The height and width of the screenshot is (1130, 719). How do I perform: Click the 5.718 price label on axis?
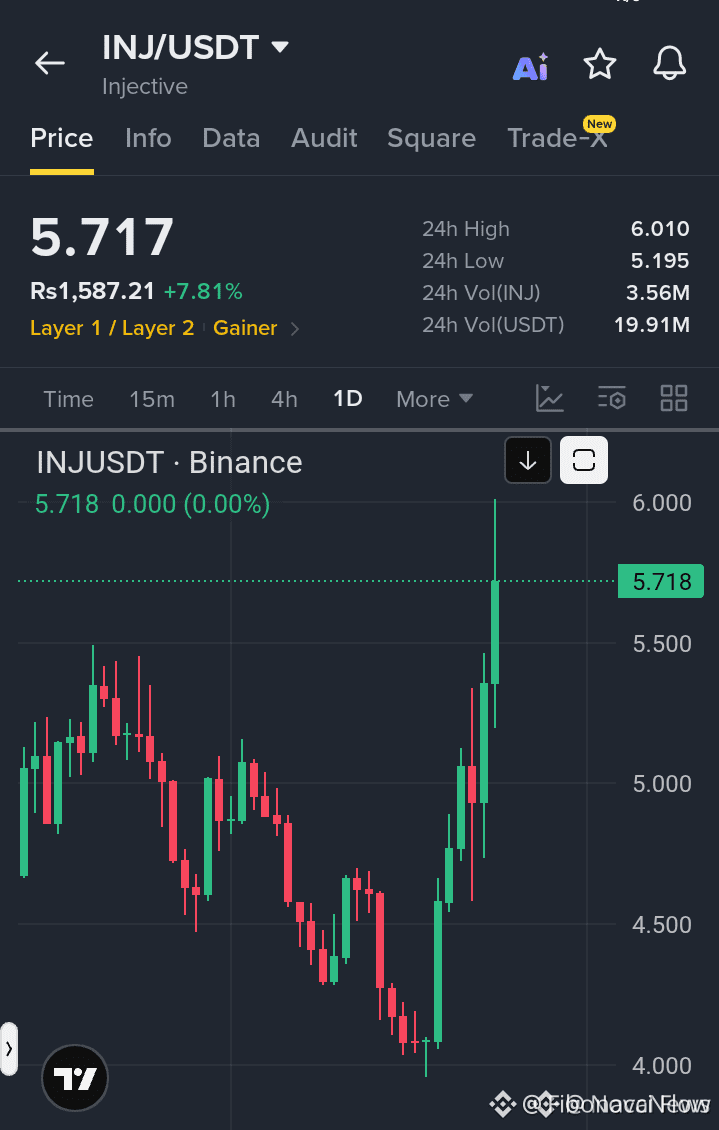(x=661, y=582)
